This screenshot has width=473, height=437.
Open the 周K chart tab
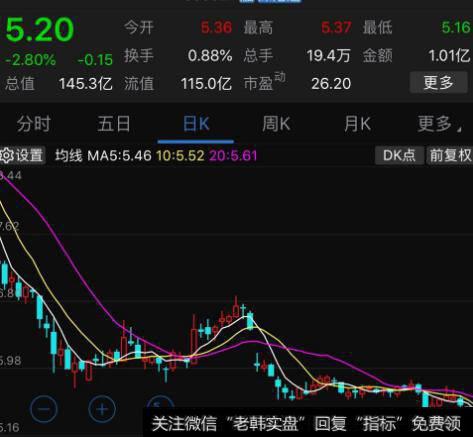point(276,124)
